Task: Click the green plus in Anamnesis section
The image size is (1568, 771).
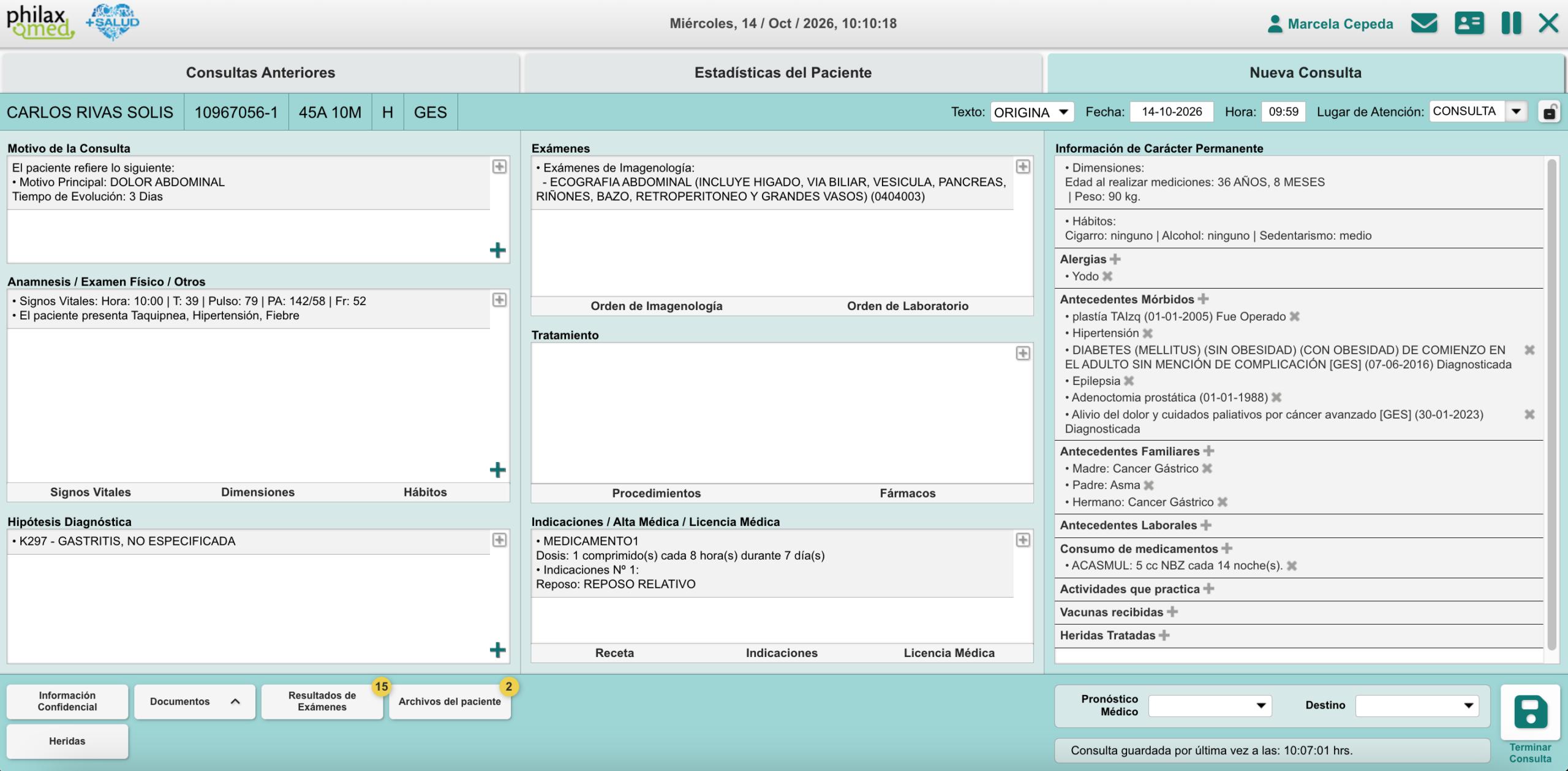Action: (x=497, y=470)
